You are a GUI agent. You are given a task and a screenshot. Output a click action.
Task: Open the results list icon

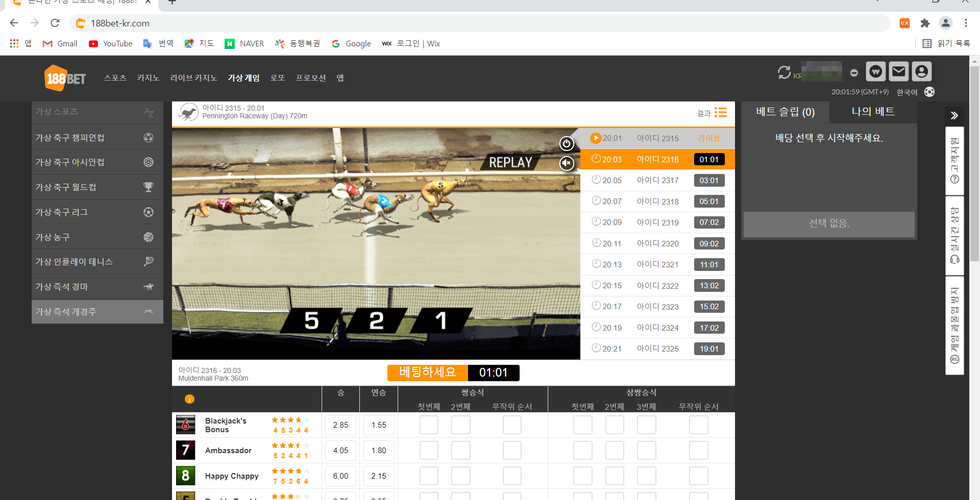pyautogui.click(x=721, y=112)
